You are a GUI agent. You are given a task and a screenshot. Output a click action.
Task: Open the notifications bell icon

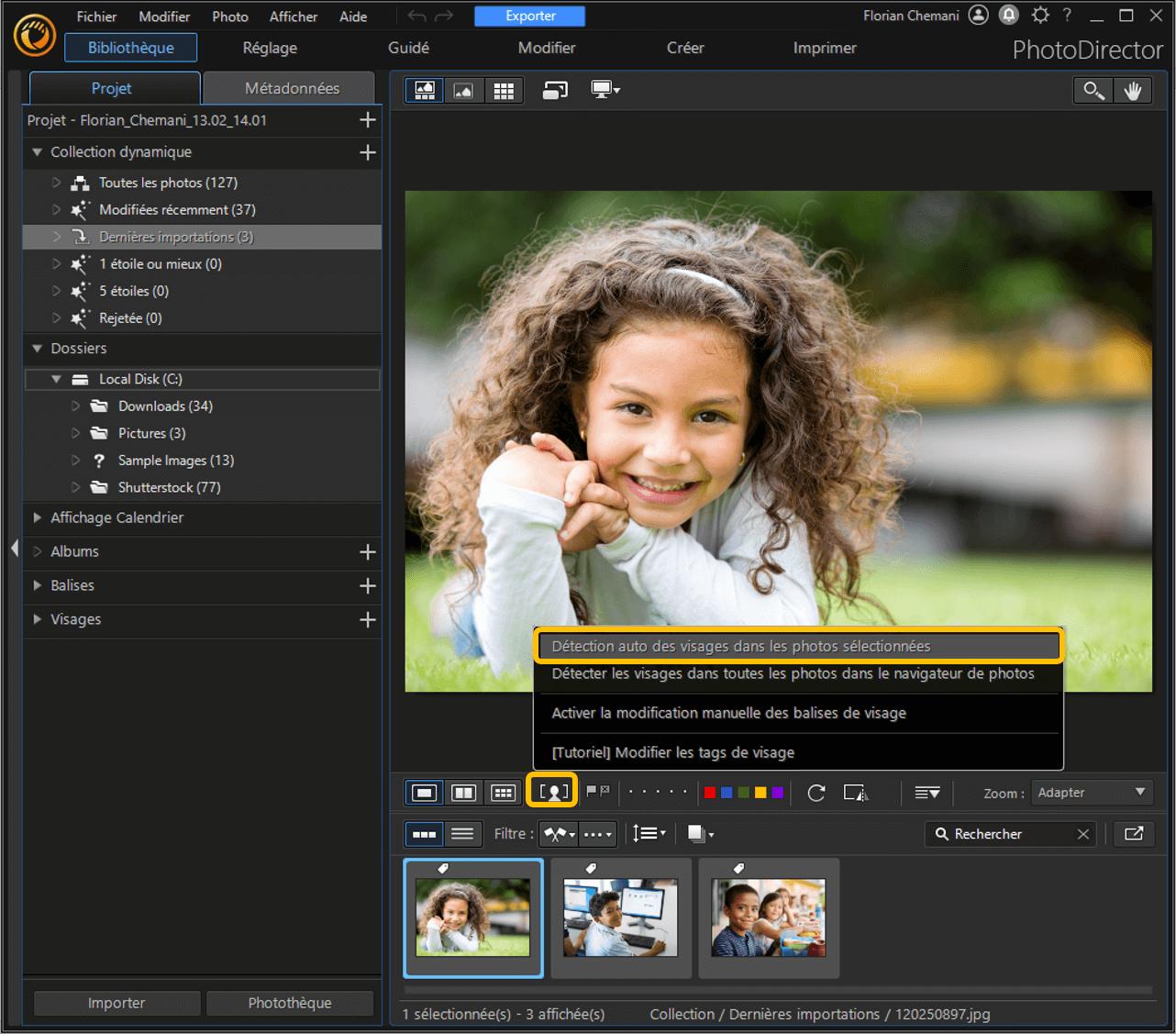tap(1009, 16)
